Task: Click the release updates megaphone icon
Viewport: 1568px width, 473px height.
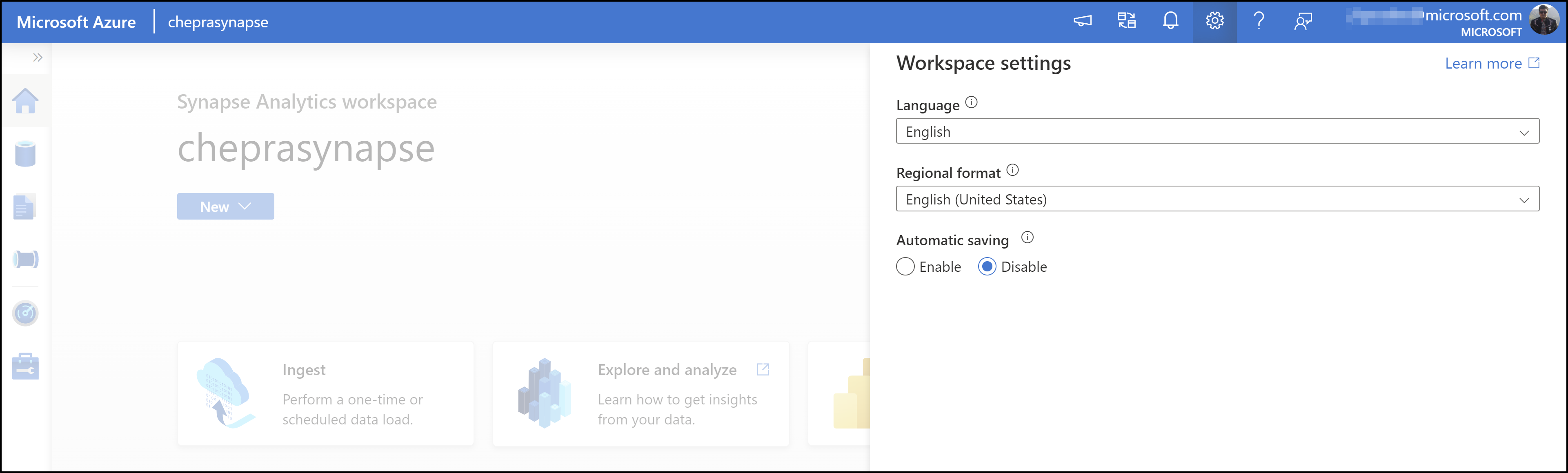Action: coord(1082,21)
